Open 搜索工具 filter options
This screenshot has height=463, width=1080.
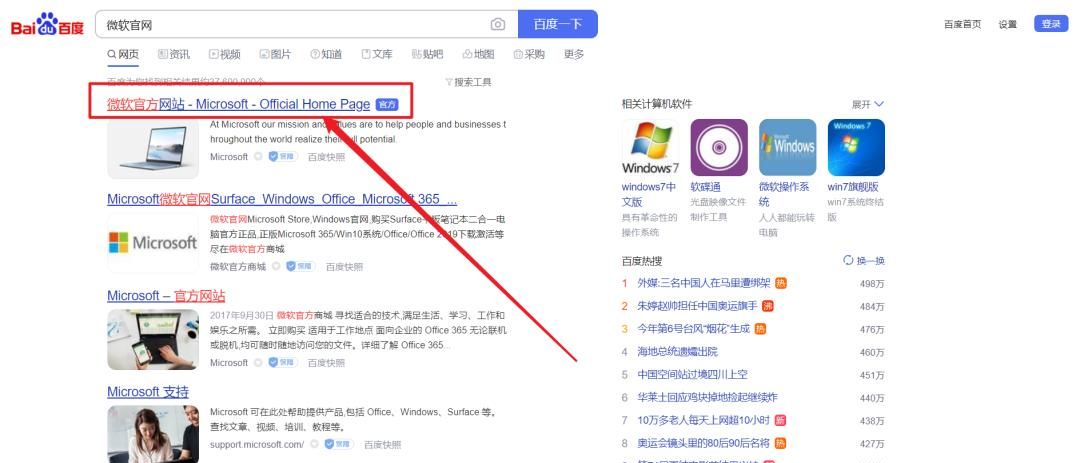click(x=468, y=82)
